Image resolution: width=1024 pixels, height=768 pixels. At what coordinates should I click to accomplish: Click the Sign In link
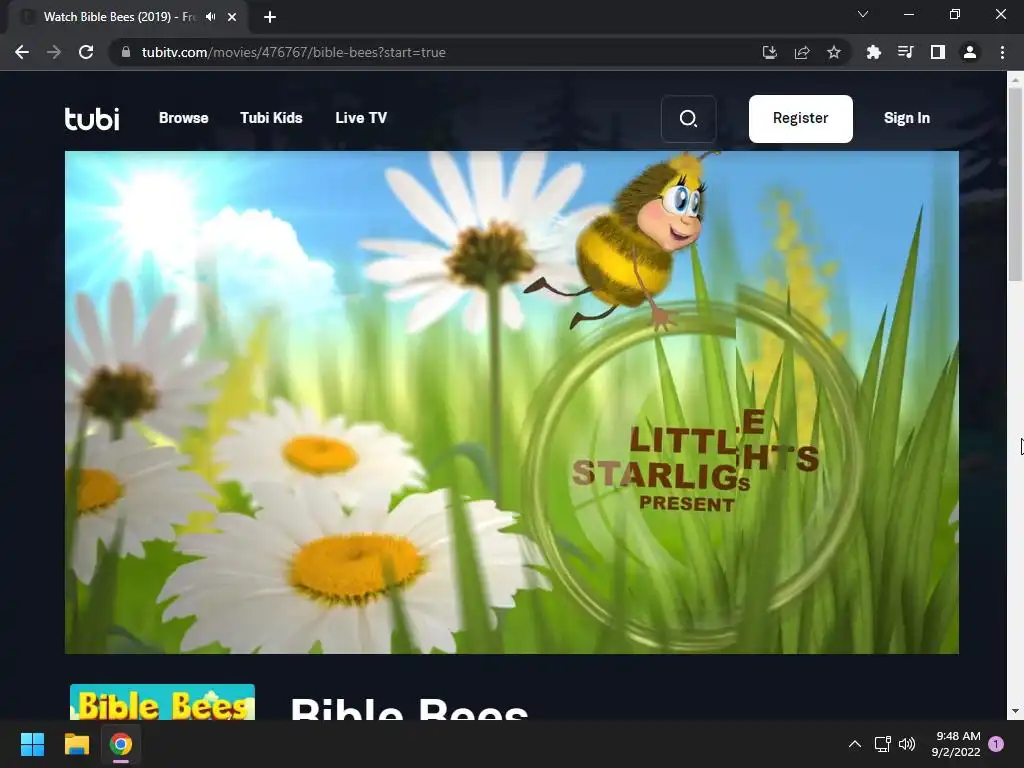pyautogui.click(x=906, y=118)
